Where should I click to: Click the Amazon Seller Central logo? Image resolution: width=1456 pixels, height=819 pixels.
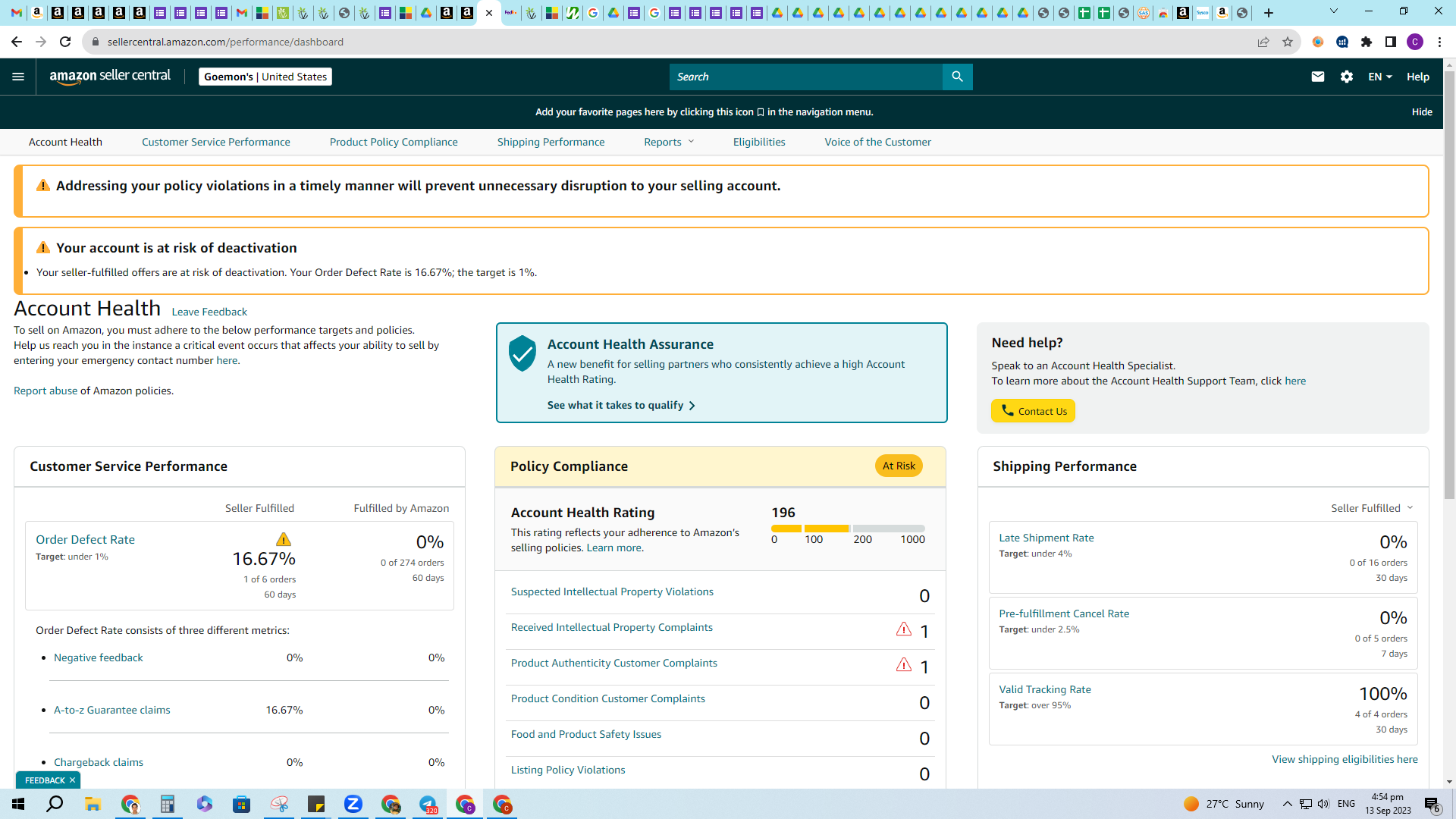110,77
